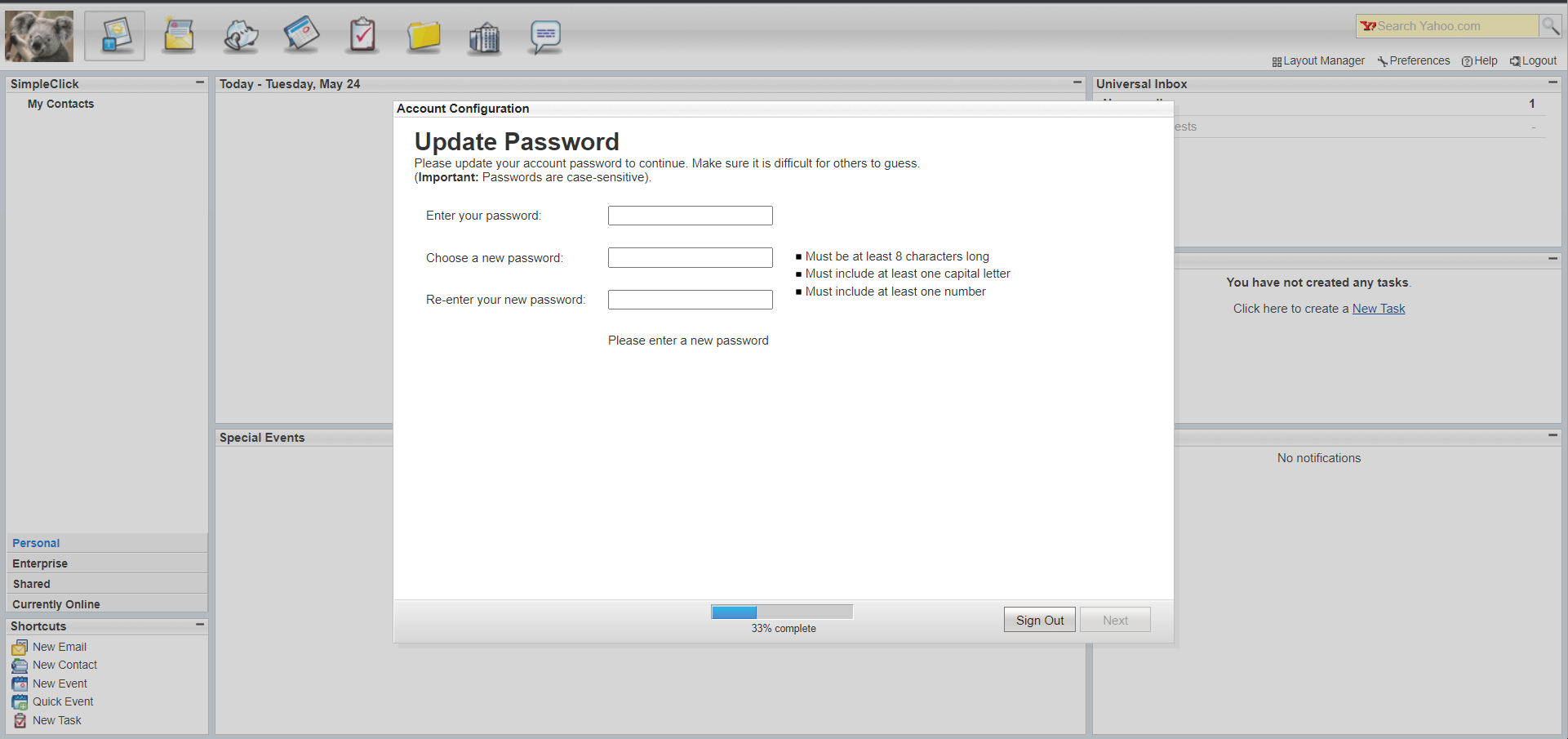
Task: Click the Next button
Action: point(1115,620)
